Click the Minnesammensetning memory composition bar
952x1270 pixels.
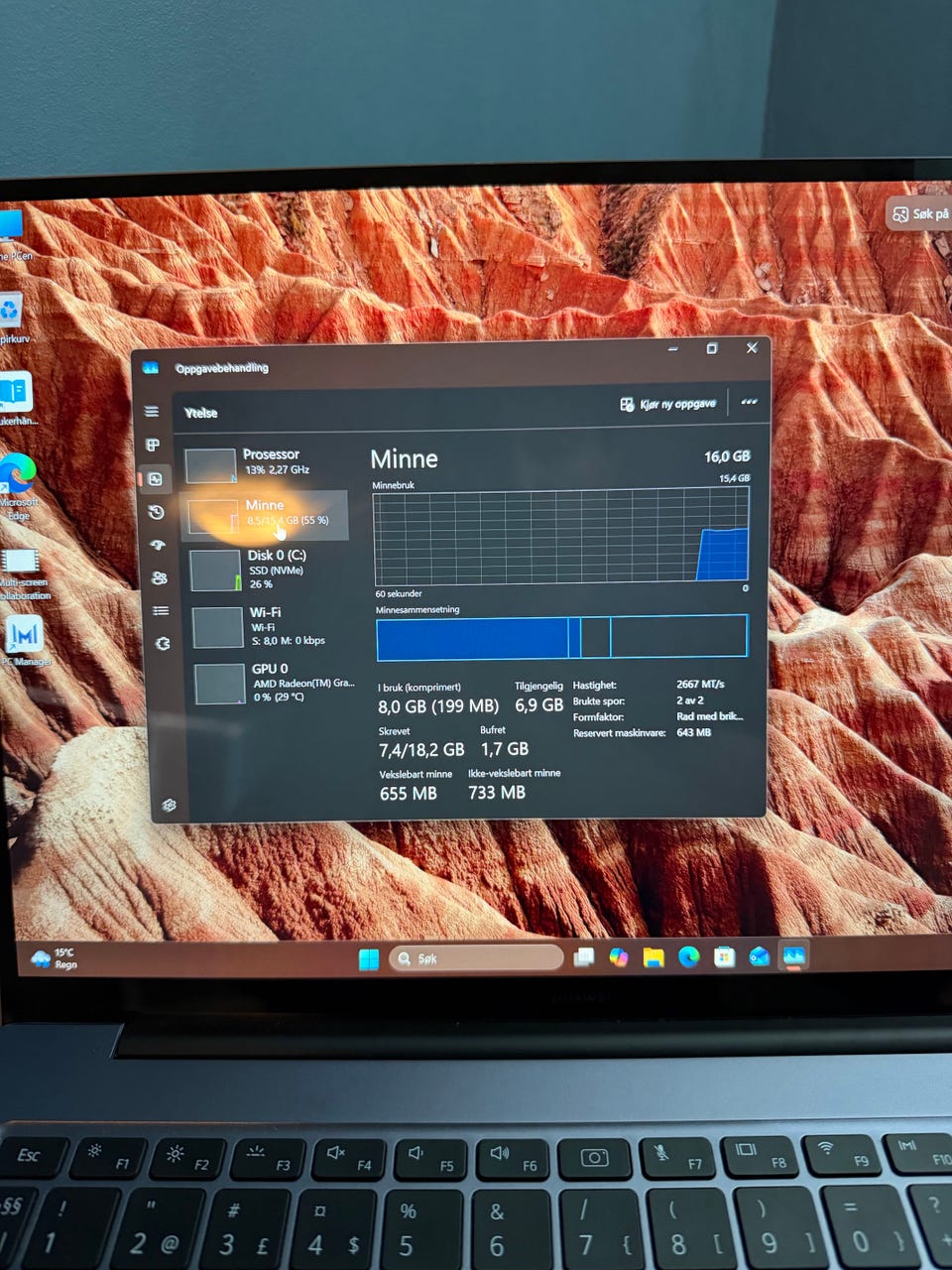point(561,637)
